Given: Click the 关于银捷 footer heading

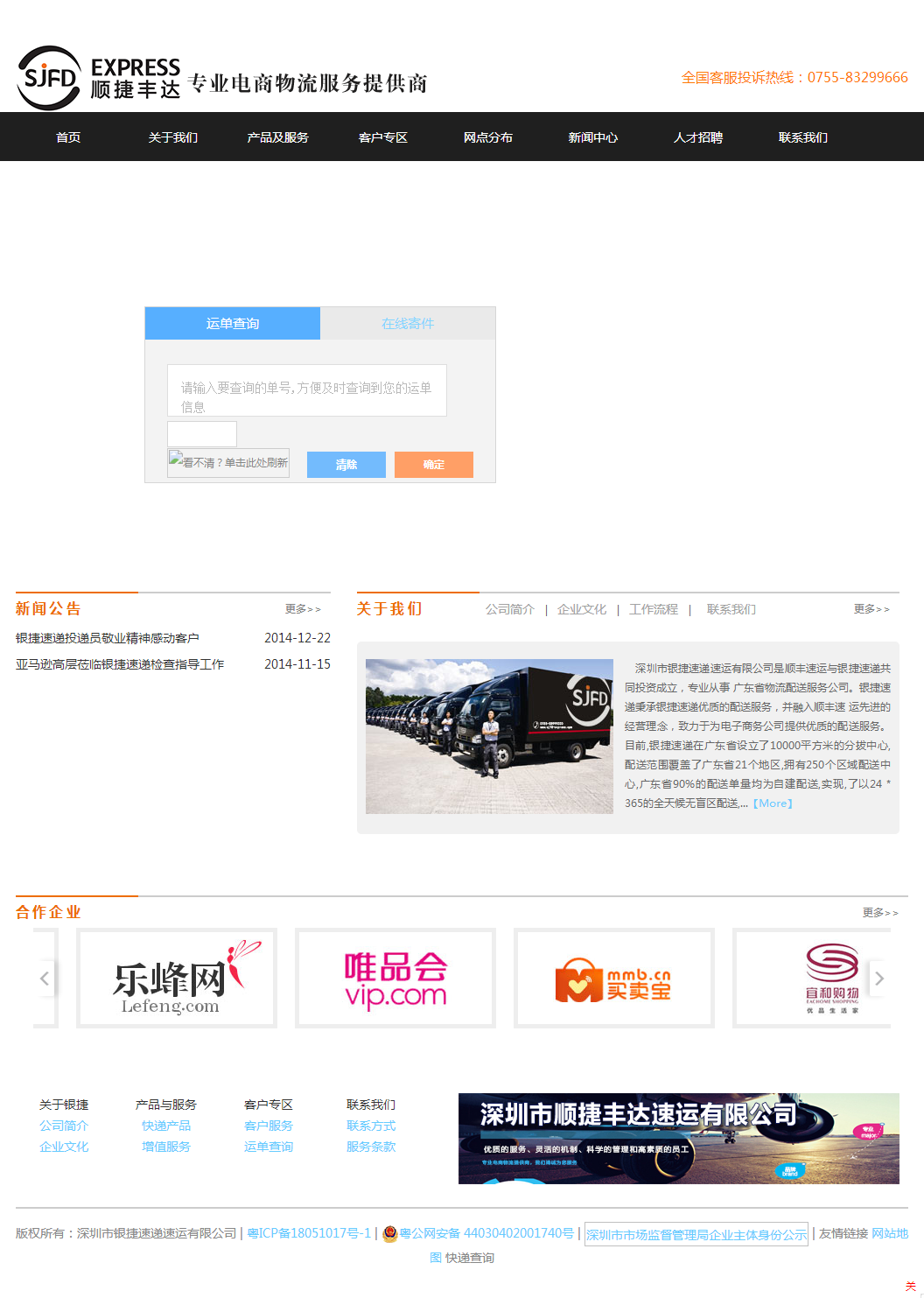Looking at the screenshot, I should pos(64,1105).
